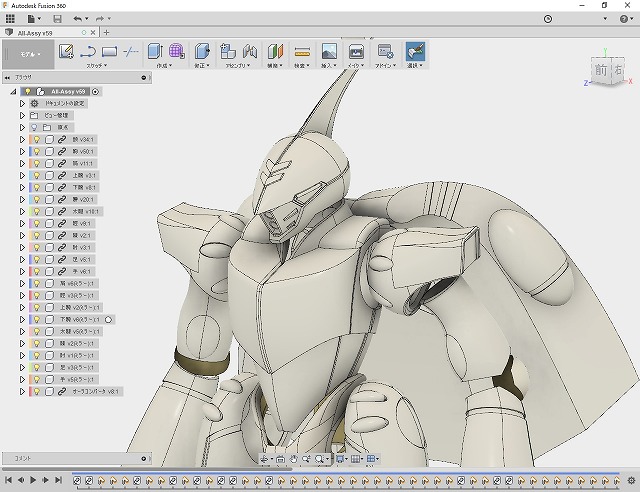
Task: Click the Undo arrow icon
Action: [x=78, y=18]
